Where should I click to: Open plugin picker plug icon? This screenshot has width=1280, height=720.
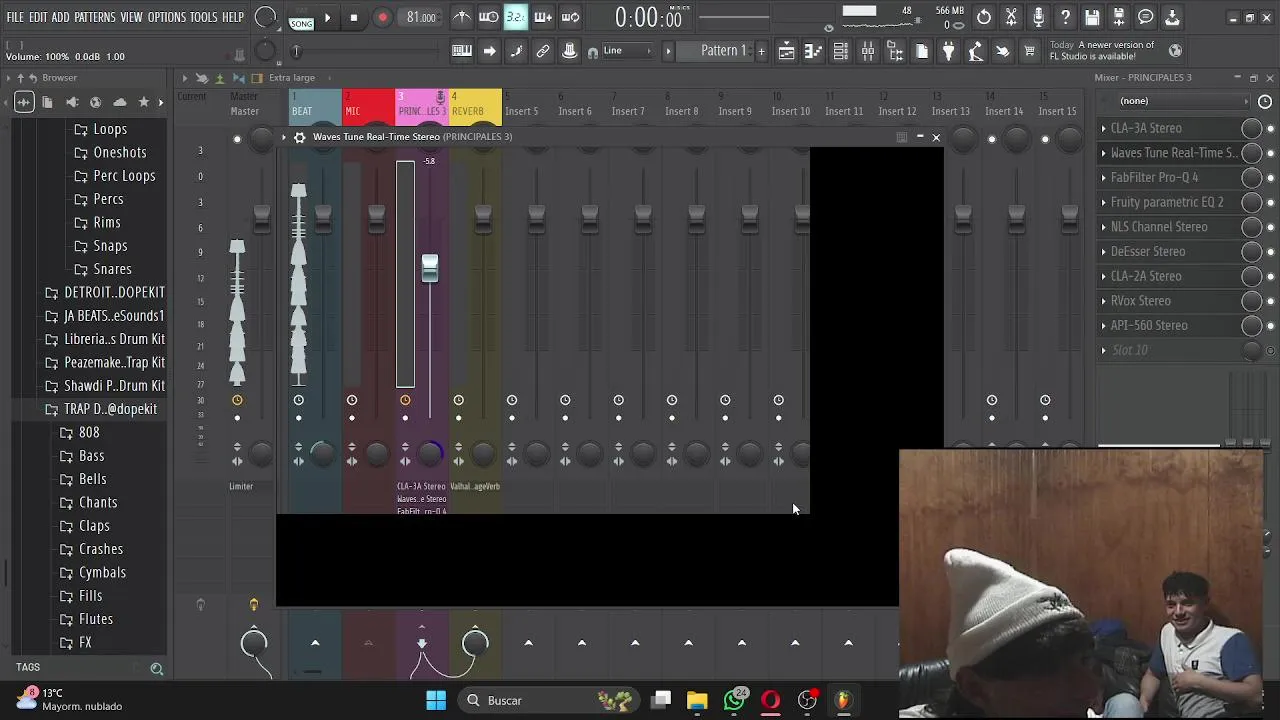948,51
